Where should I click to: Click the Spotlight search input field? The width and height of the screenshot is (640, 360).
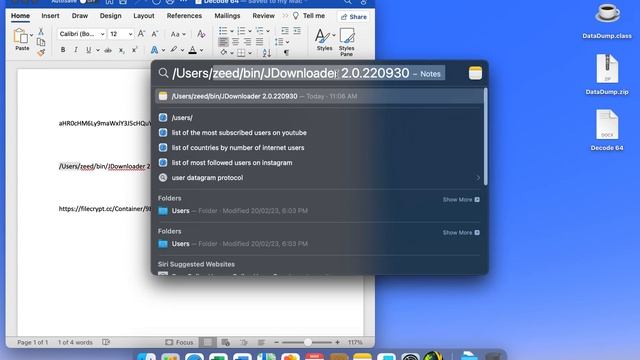tap(309, 73)
